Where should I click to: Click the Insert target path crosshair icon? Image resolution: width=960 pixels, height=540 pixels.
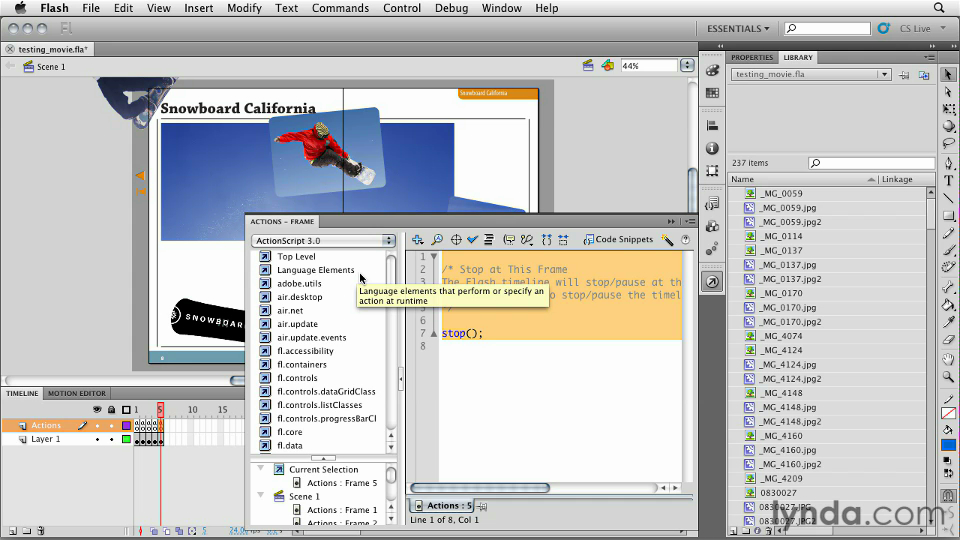pos(456,240)
